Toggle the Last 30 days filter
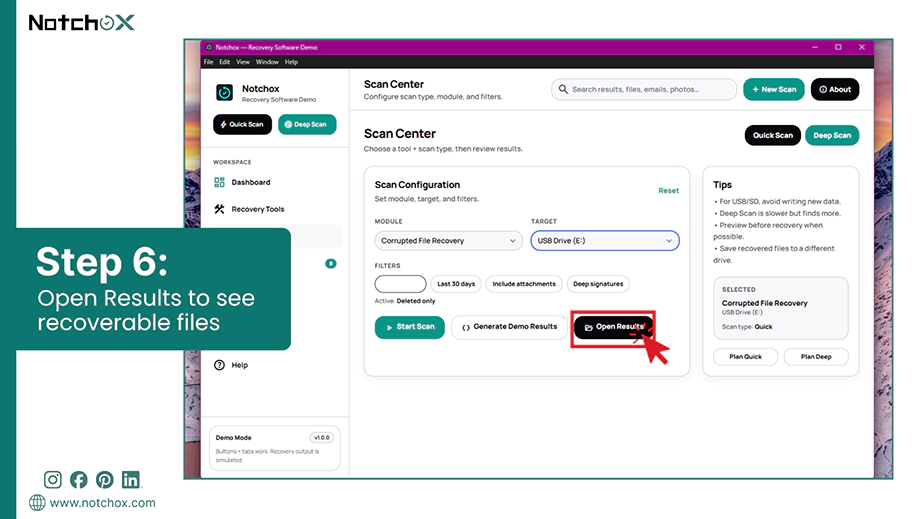Viewport: 922px width, 519px height. pyautogui.click(x=456, y=284)
